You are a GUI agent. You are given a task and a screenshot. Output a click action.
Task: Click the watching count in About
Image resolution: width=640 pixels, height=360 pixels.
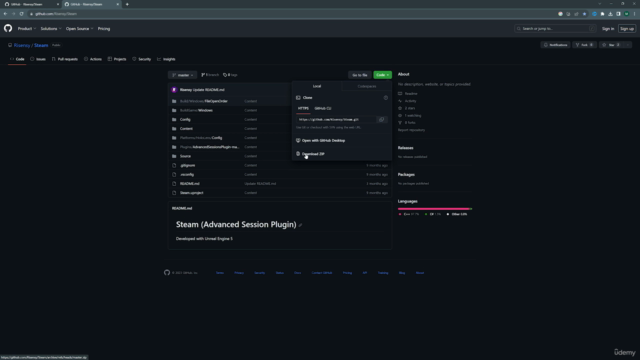pos(410,116)
